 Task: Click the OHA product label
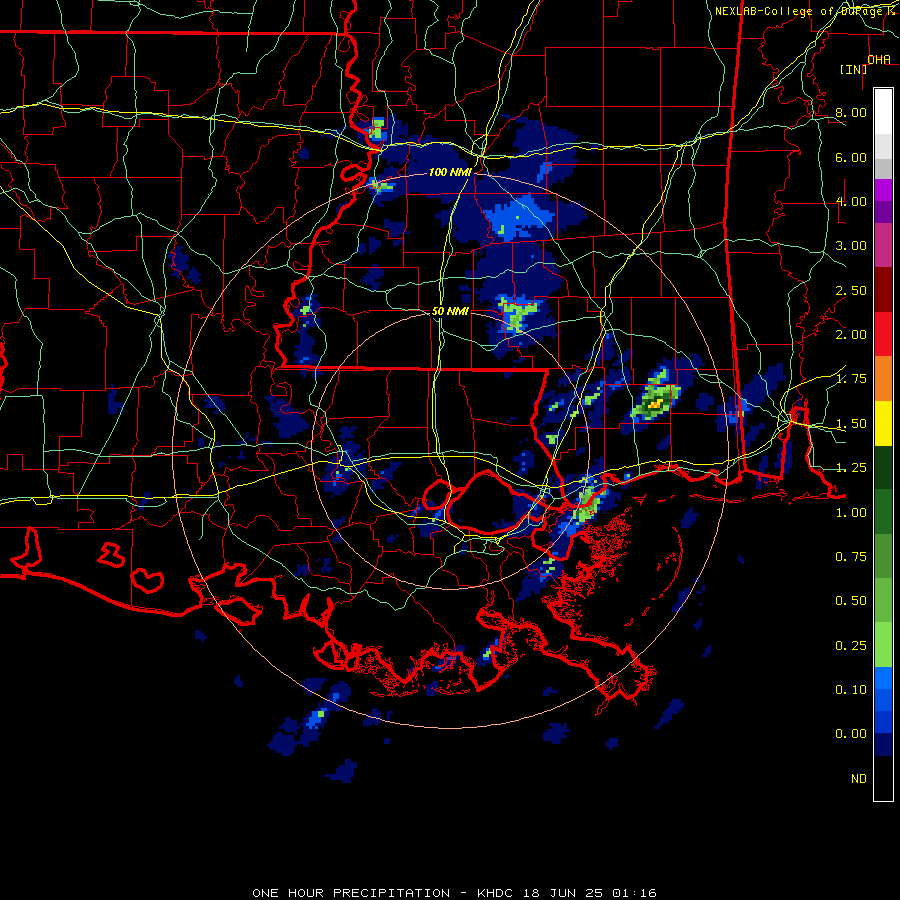click(x=879, y=60)
